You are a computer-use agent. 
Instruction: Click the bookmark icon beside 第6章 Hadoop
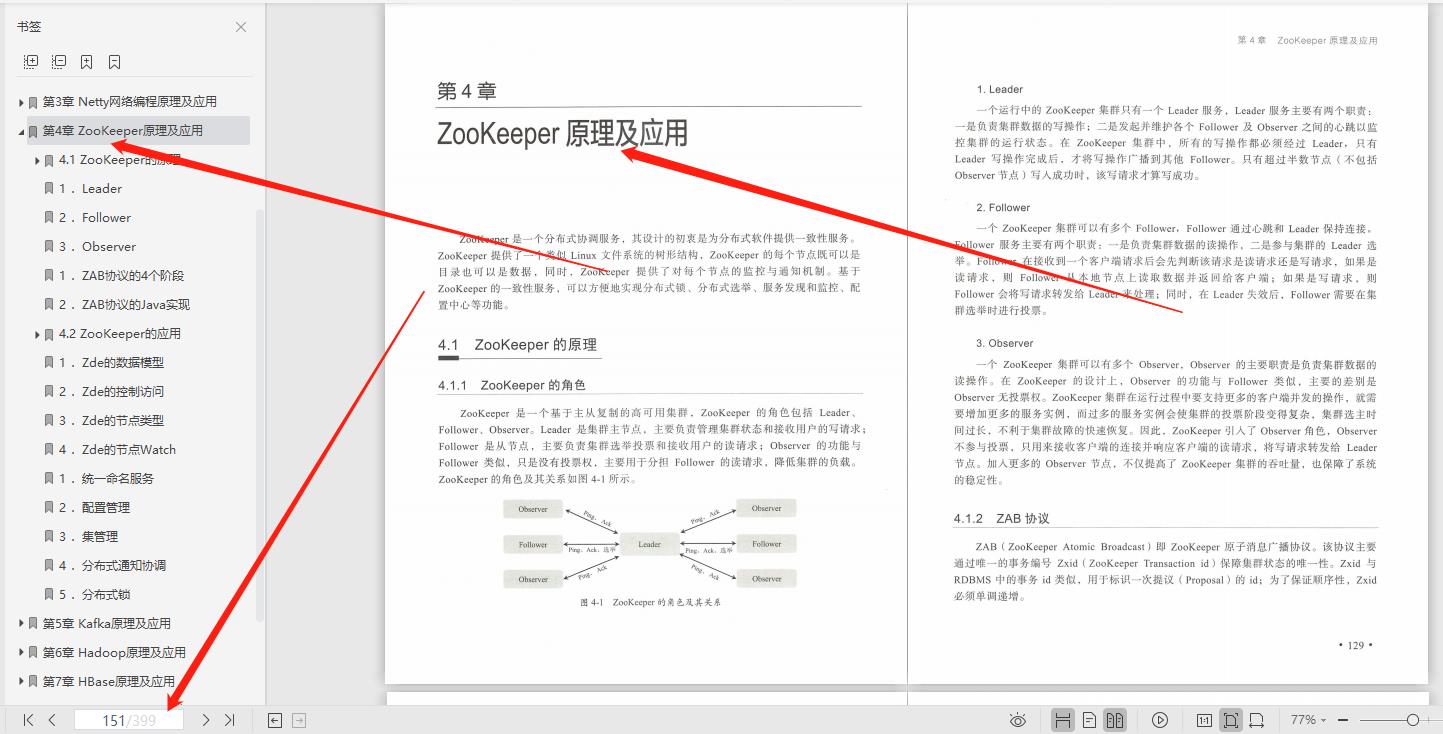[x=33, y=653]
